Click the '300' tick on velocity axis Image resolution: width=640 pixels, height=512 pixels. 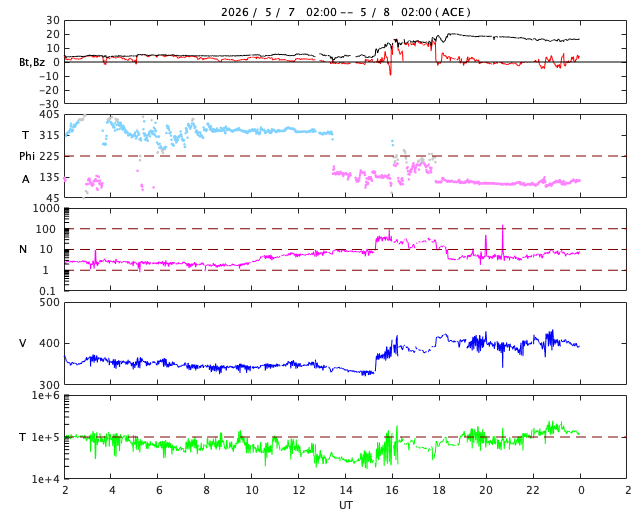tap(49, 385)
